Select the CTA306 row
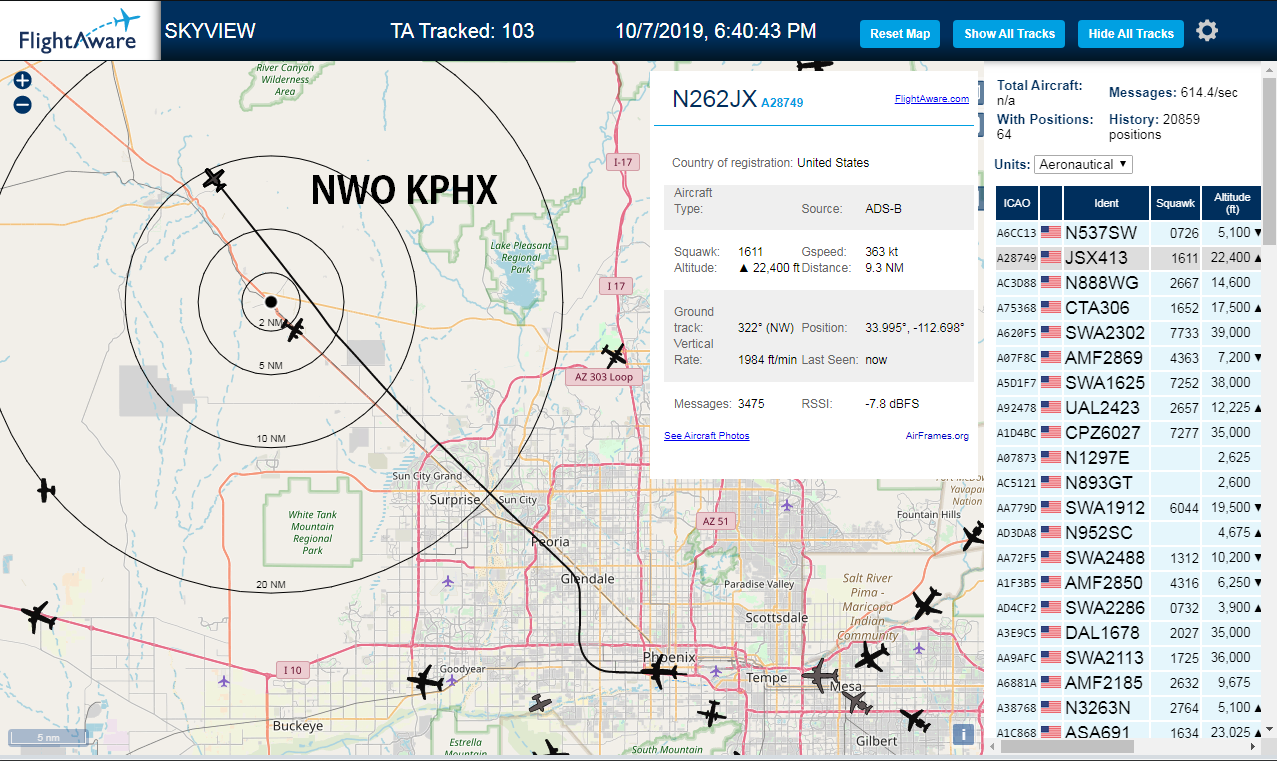This screenshot has height=761, width=1277. [x=1129, y=307]
